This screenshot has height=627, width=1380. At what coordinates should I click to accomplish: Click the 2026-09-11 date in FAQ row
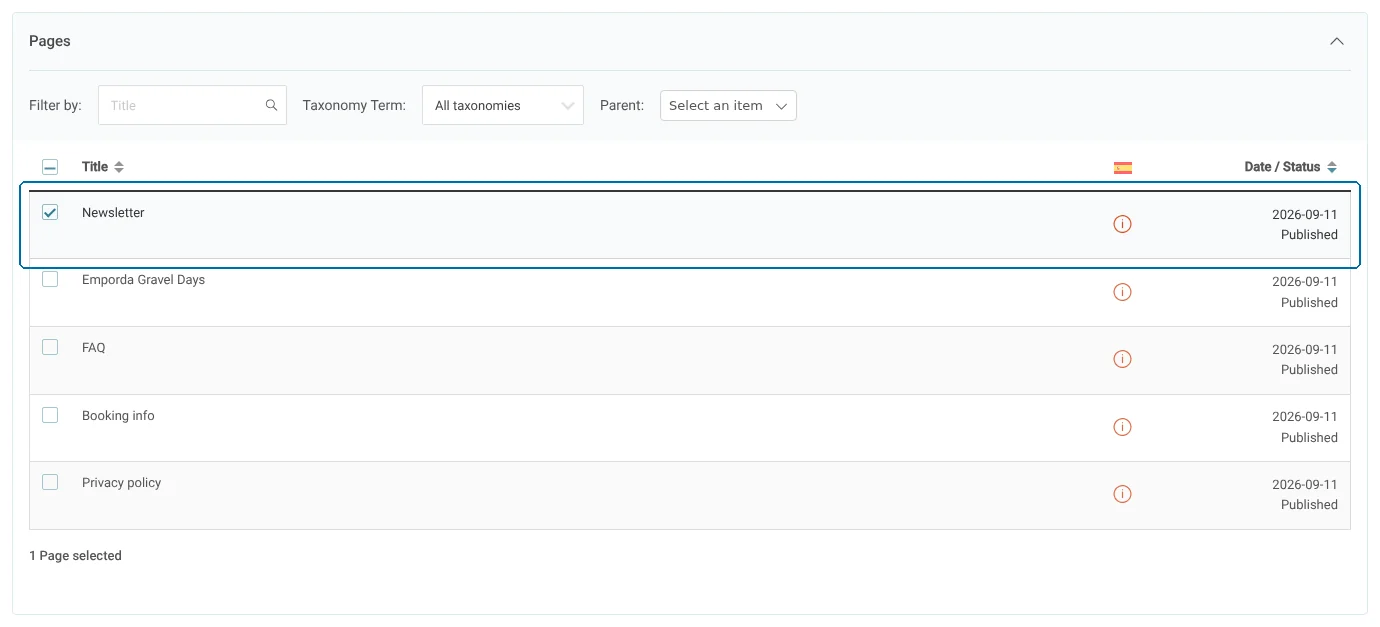pyautogui.click(x=1304, y=349)
